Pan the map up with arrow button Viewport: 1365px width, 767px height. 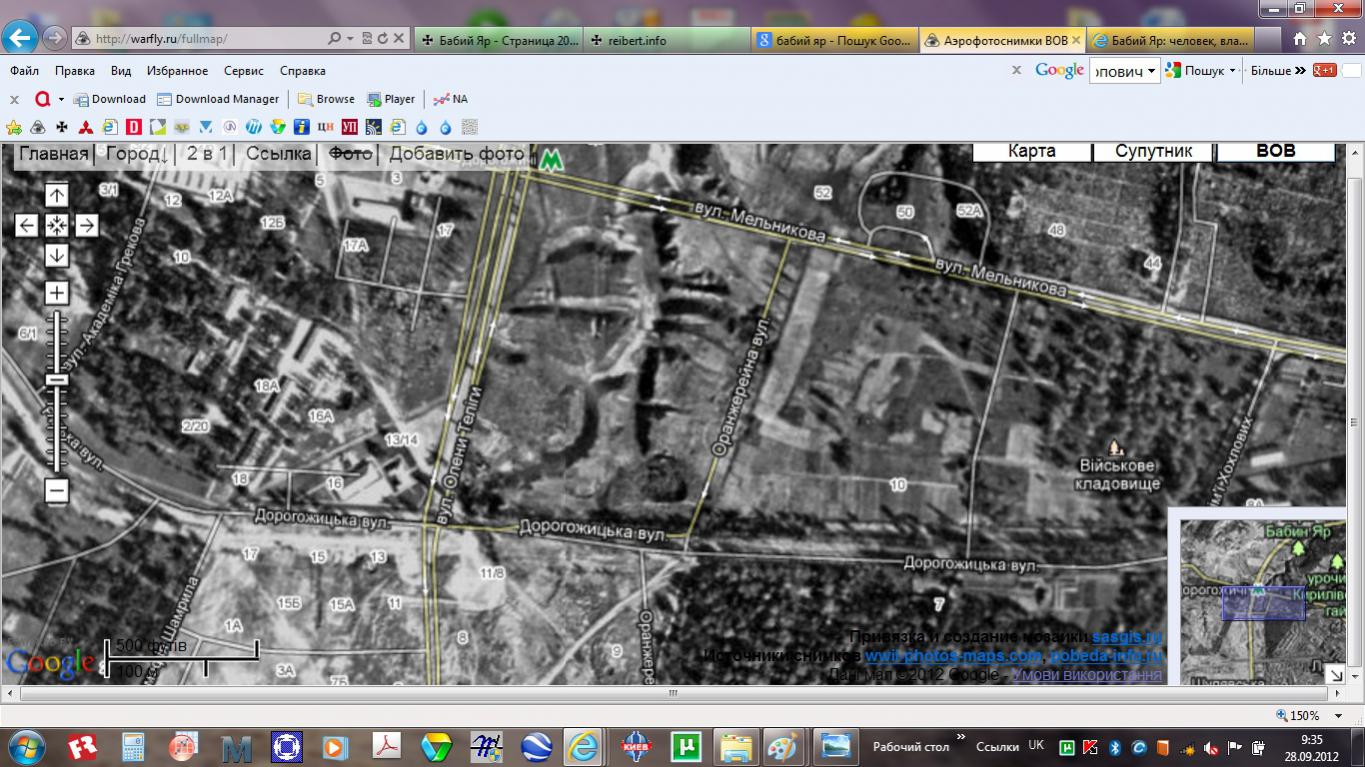point(56,195)
